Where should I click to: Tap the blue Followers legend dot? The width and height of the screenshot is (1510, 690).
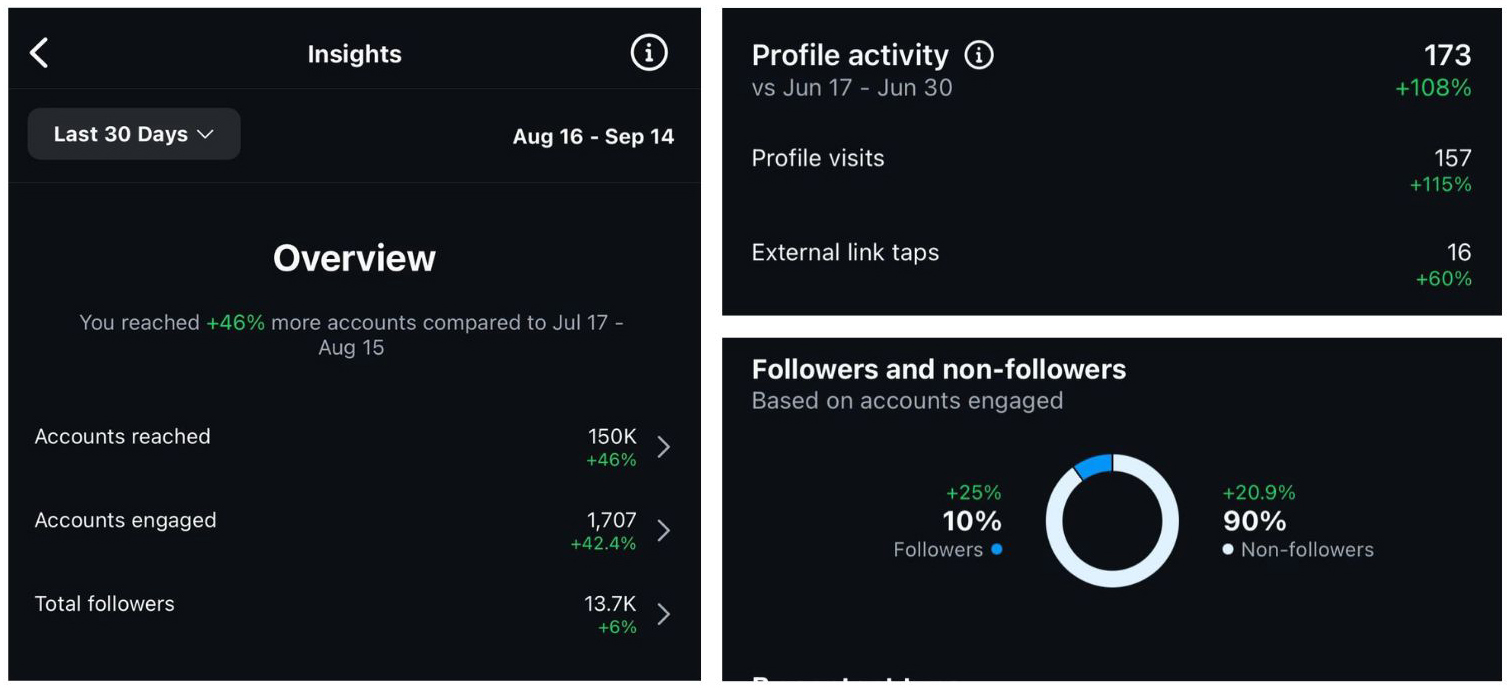996,549
